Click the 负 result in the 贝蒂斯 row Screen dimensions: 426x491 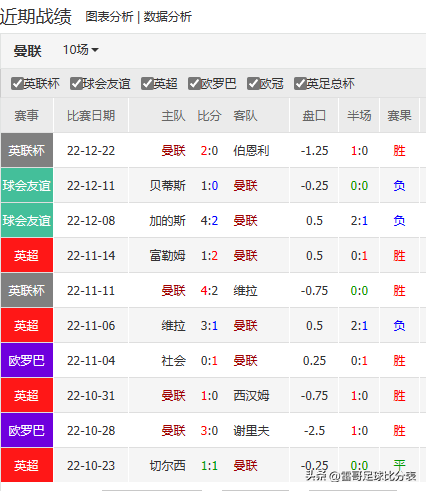click(399, 186)
